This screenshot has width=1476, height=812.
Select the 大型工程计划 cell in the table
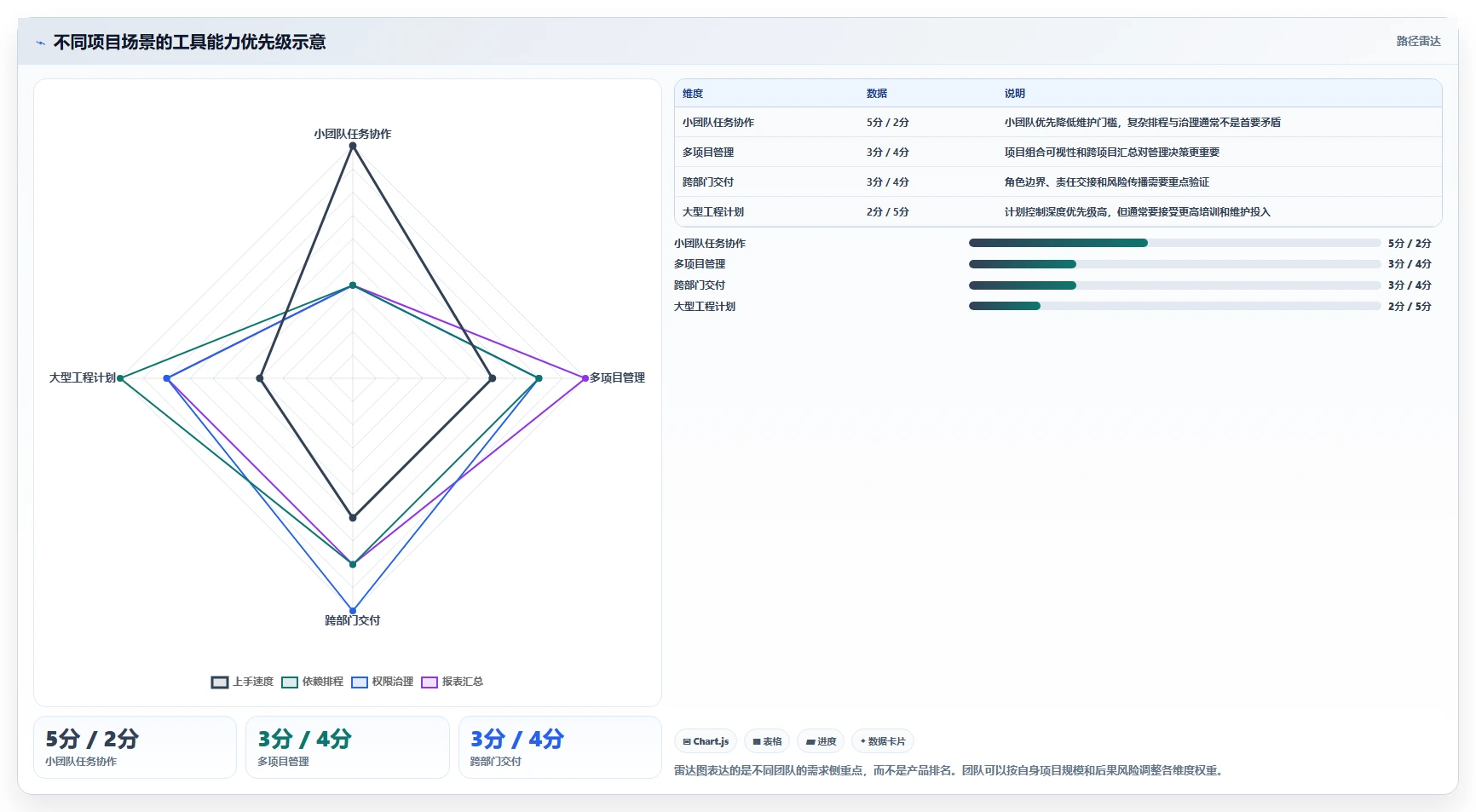pos(713,212)
